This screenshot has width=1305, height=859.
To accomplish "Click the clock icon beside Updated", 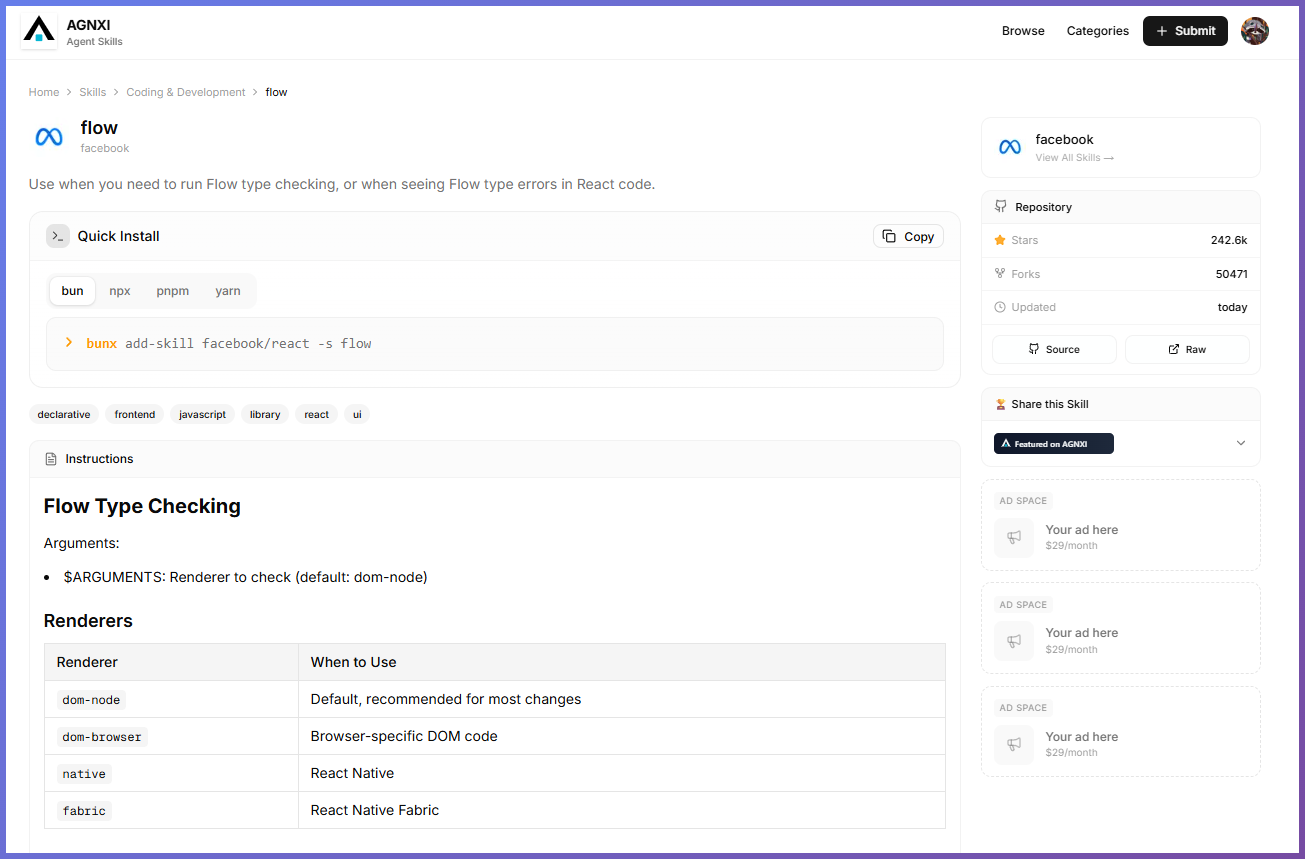I will click(x=1000, y=307).
